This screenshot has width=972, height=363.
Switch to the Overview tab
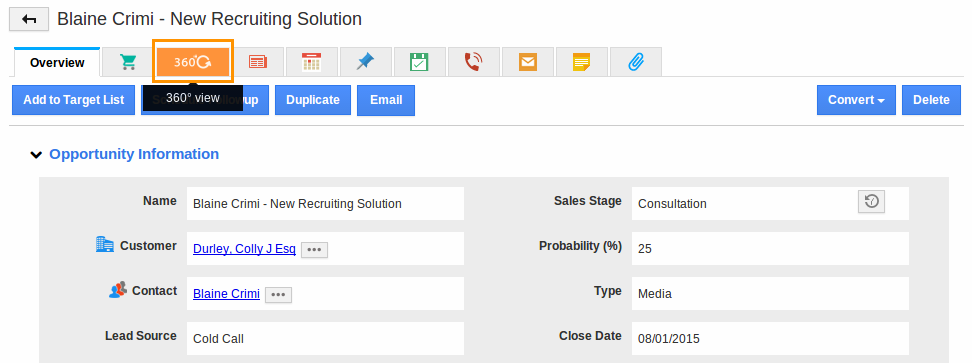(57, 63)
